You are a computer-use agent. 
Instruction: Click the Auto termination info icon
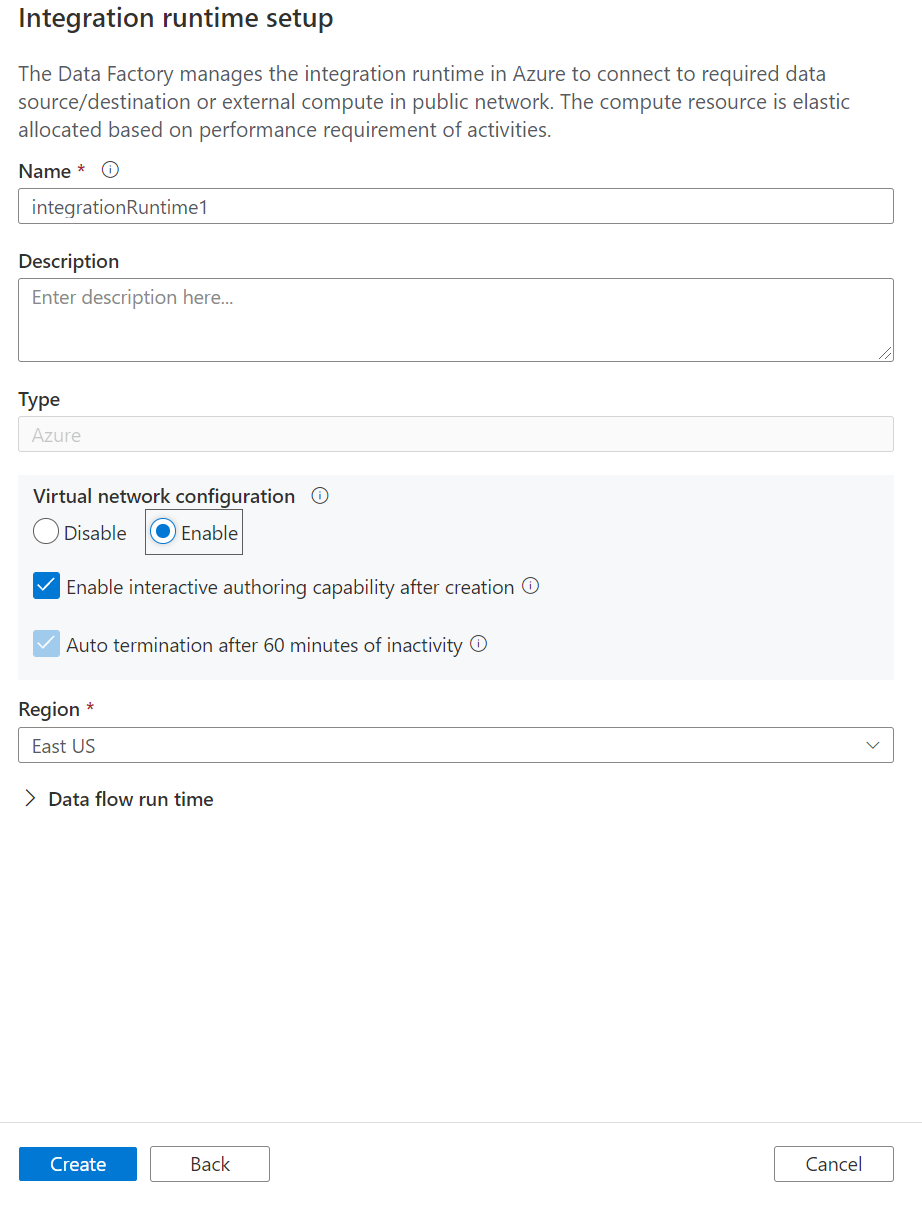pos(479,645)
